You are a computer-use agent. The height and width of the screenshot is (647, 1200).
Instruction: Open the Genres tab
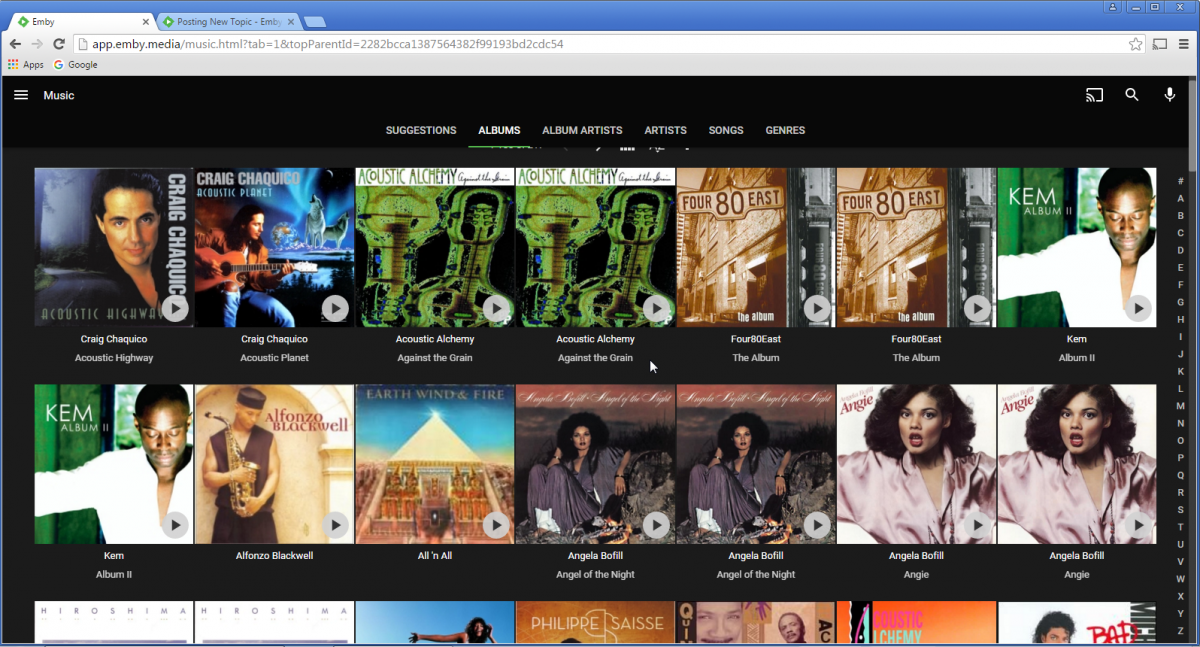point(785,130)
